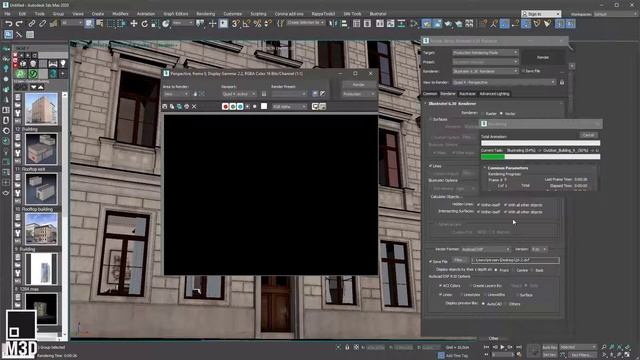Open the Preset dropdown in Render Setup
The image size is (640, 360).
(x=485, y=62)
